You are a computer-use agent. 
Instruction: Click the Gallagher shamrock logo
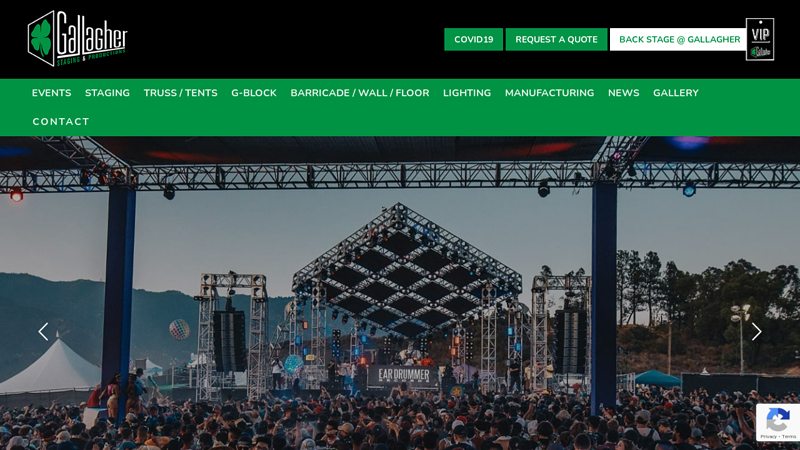78,39
